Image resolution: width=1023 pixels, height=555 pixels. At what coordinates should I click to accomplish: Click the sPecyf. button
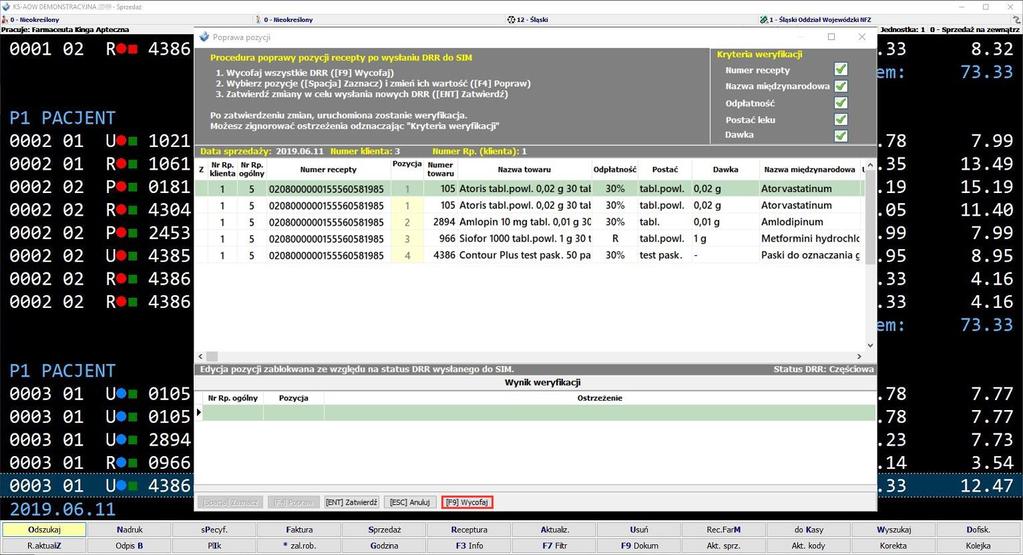tap(214, 530)
